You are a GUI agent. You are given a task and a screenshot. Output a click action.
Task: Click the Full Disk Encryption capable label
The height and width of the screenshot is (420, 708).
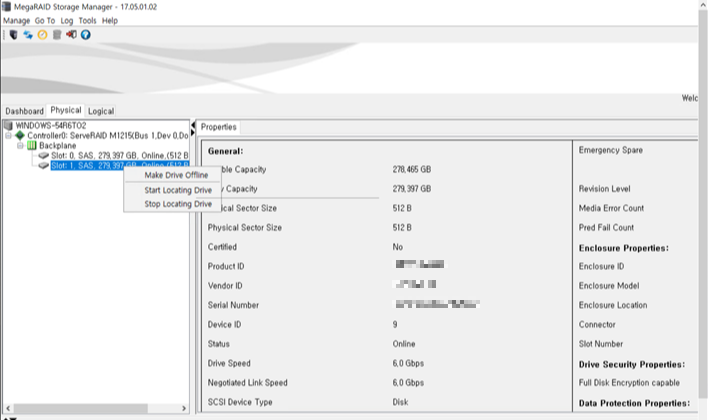point(629,383)
